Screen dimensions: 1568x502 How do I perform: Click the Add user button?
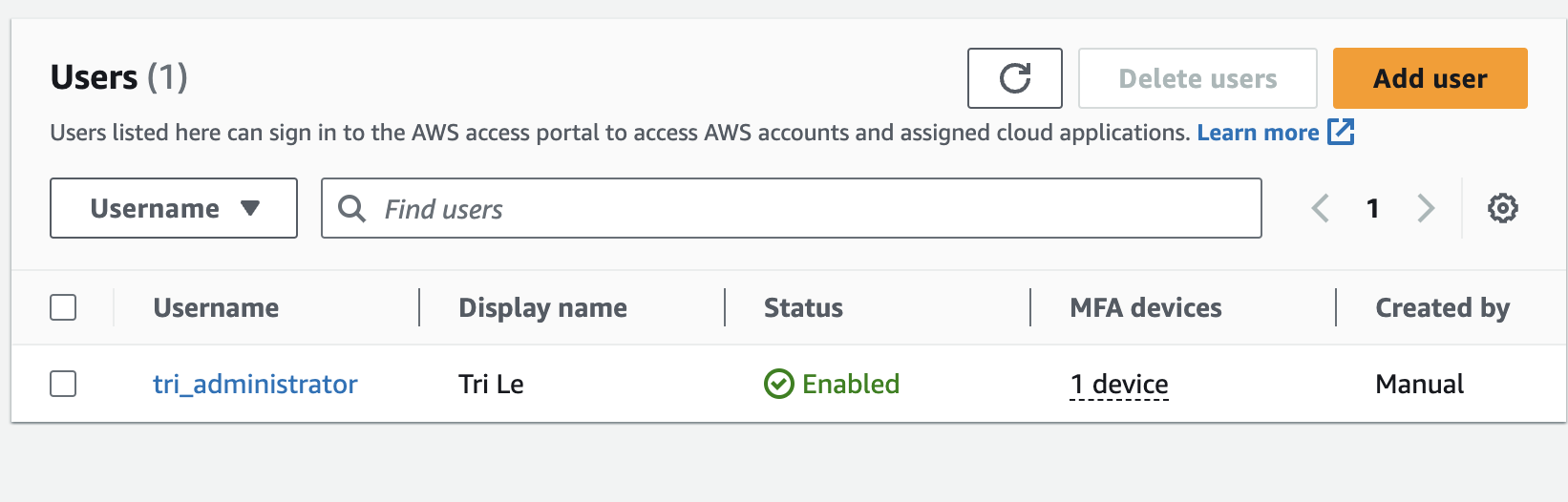tap(1430, 78)
